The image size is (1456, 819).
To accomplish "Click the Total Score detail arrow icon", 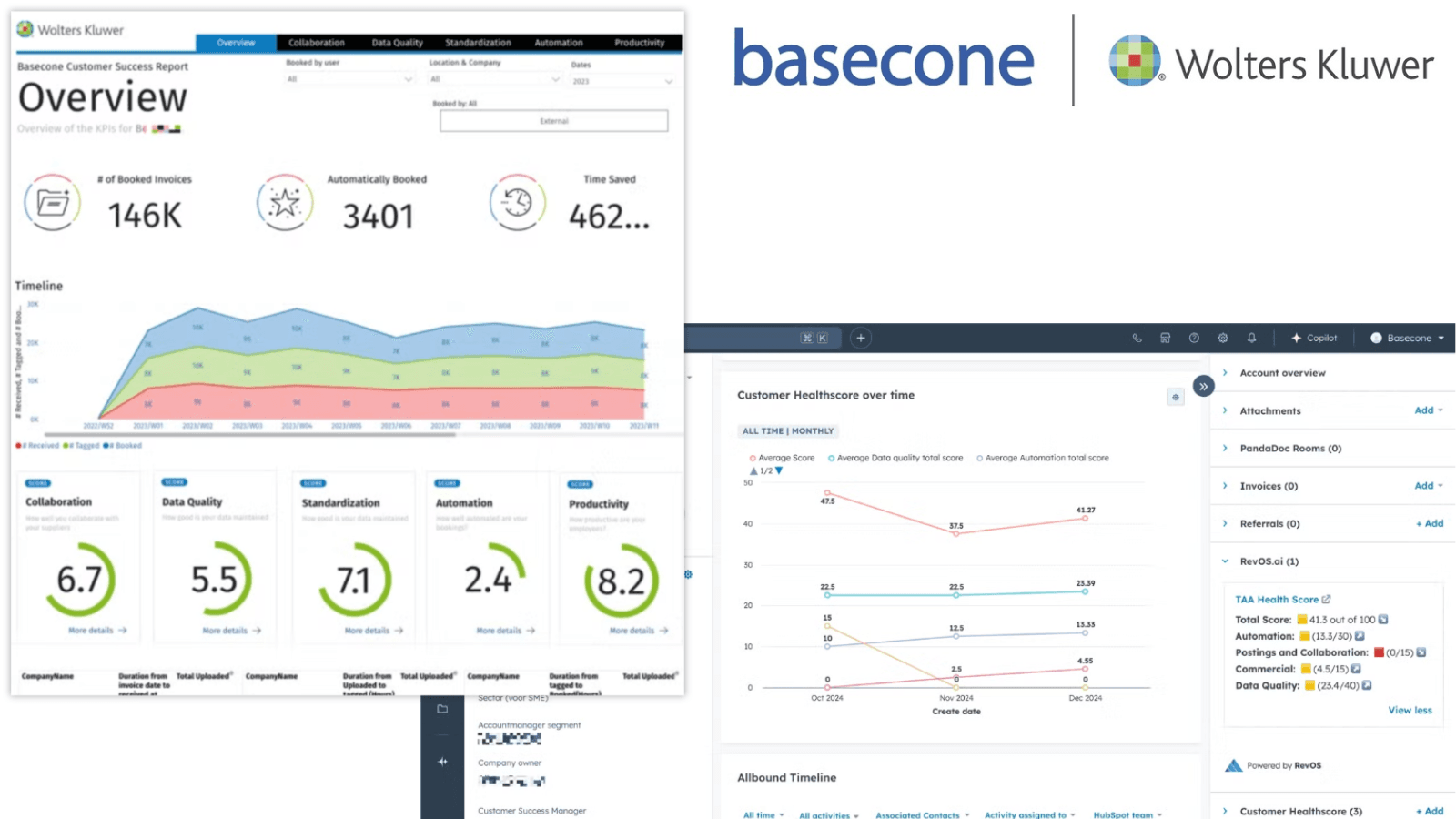I will click(x=1383, y=620).
